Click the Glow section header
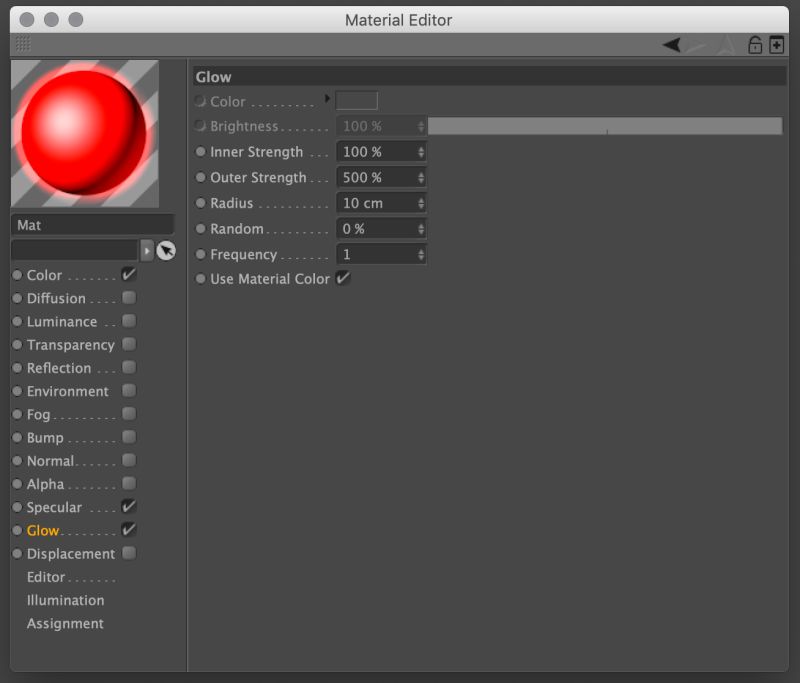 coord(490,77)
